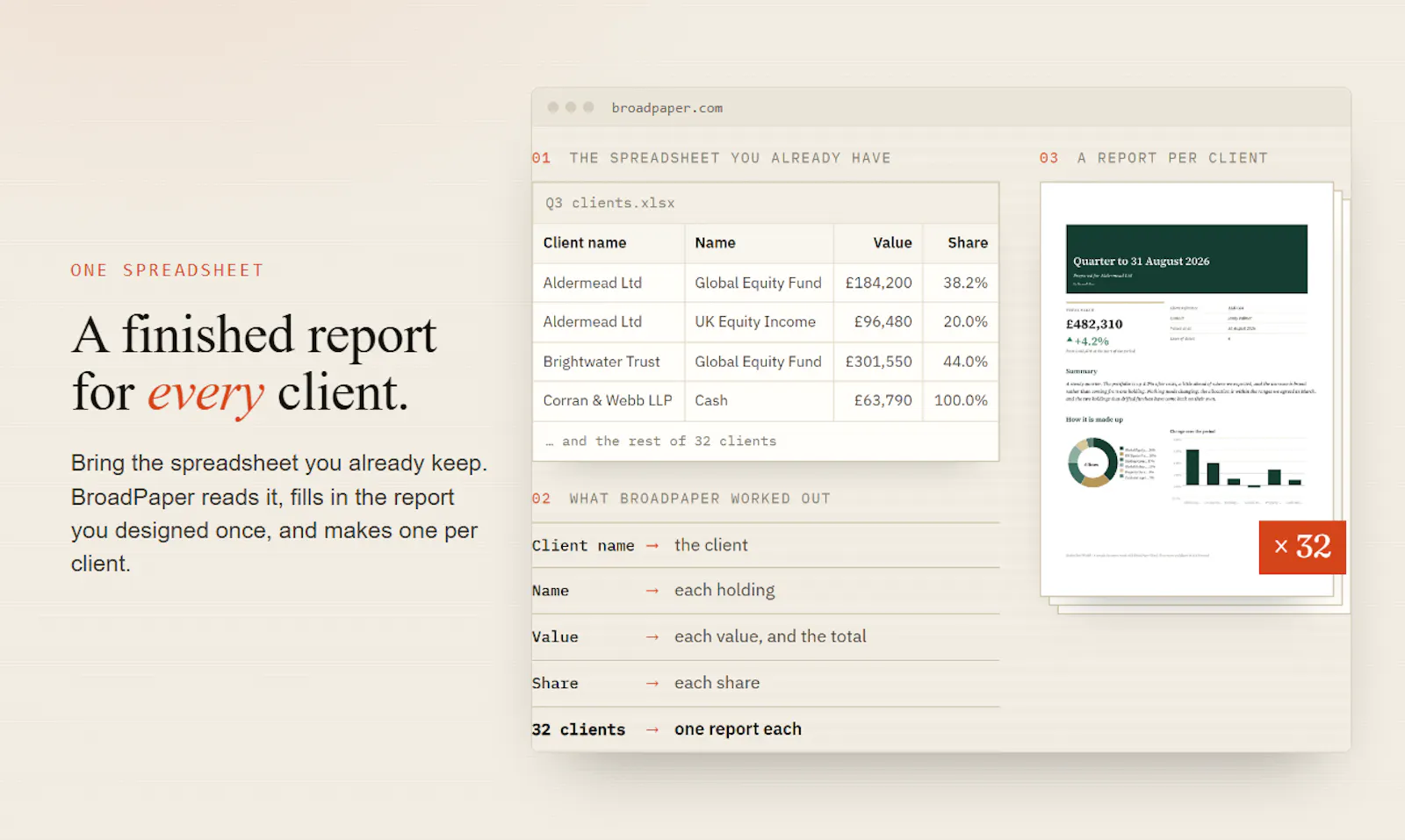1405x840 pixels.
Task: Click the +4.2% change figure
Action: (x=1088, y=341)
